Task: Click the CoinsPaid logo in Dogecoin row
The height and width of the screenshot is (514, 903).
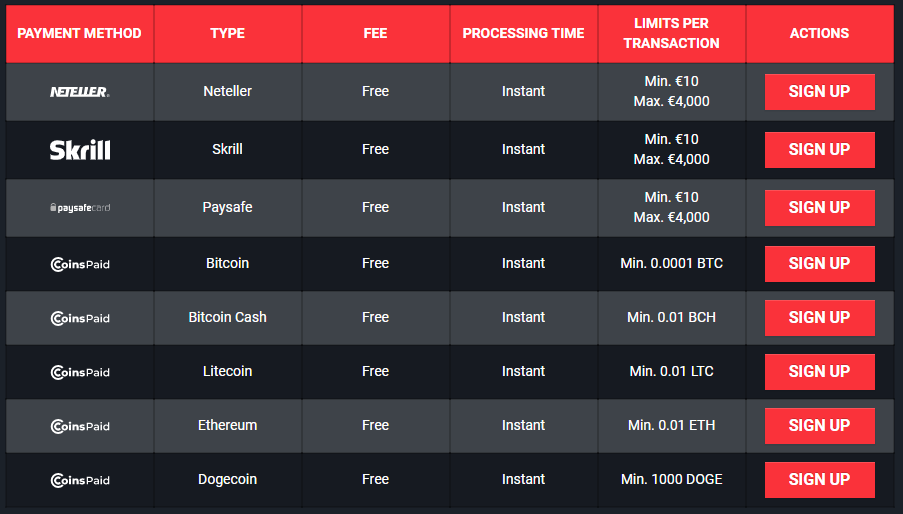Action: [79, 480]
